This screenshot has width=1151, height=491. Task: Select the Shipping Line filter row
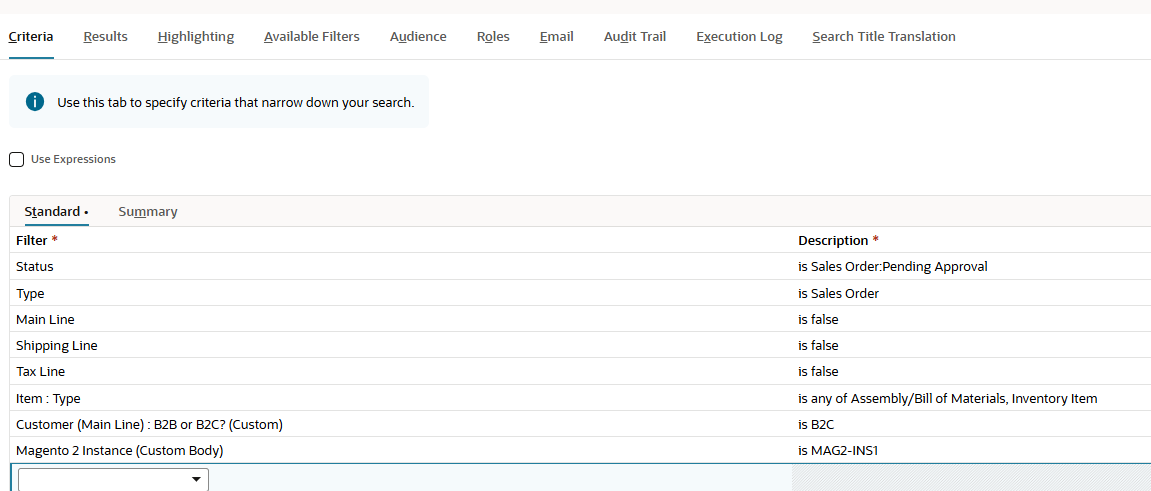click(x=580, y=345)
